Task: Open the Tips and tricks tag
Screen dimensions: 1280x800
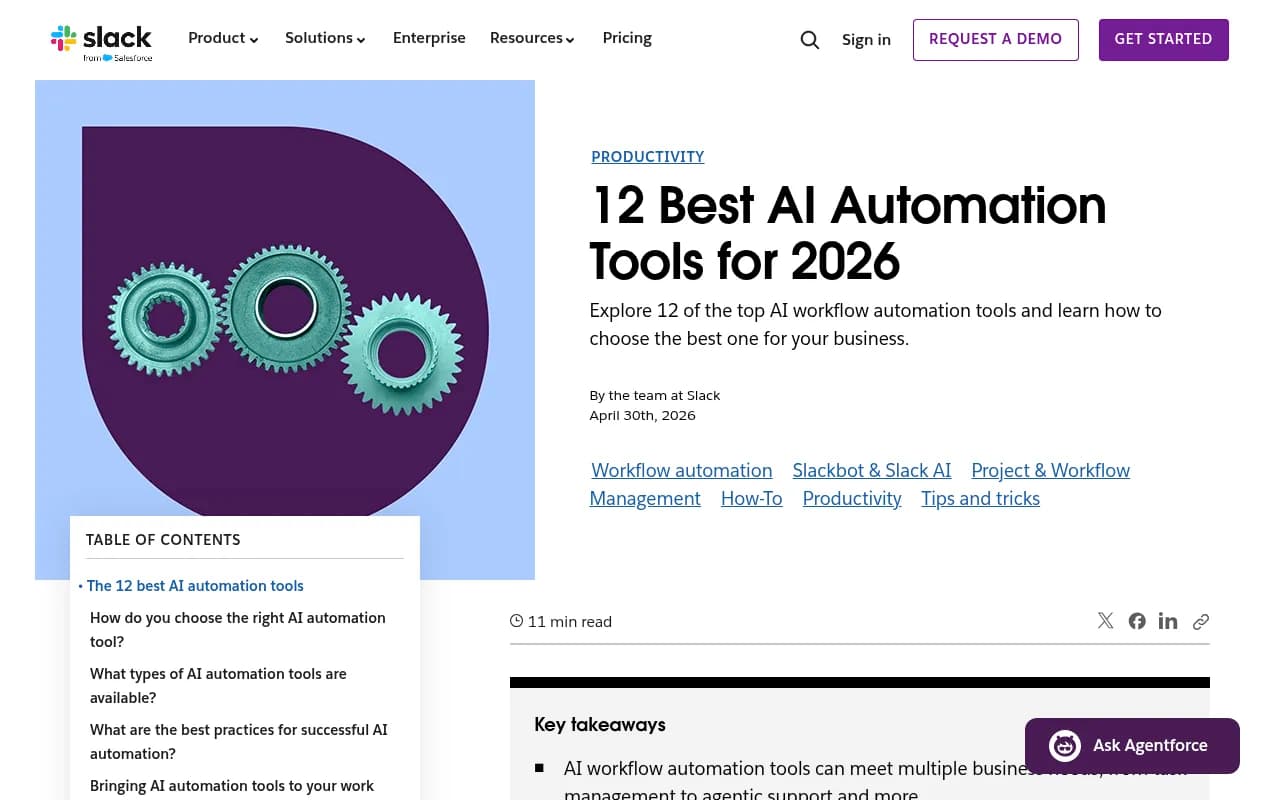Action: click(980, 498)
